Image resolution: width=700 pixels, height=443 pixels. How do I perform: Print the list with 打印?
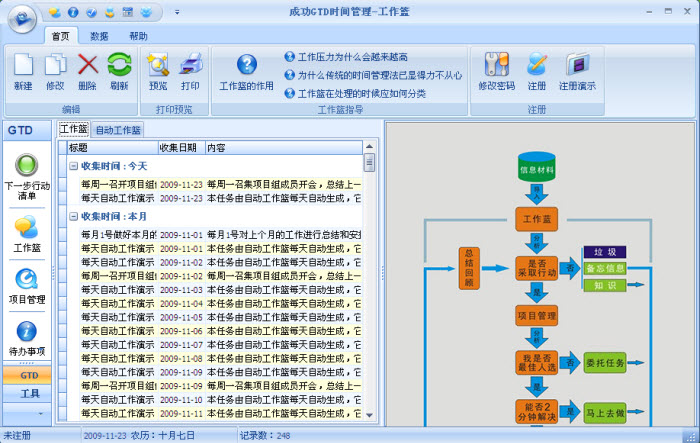190,71
